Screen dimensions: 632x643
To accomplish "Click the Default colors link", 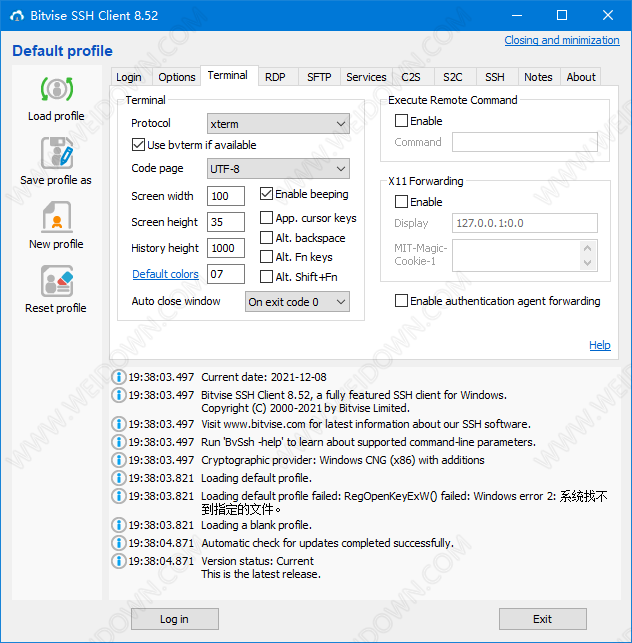I will pos(165,274).
